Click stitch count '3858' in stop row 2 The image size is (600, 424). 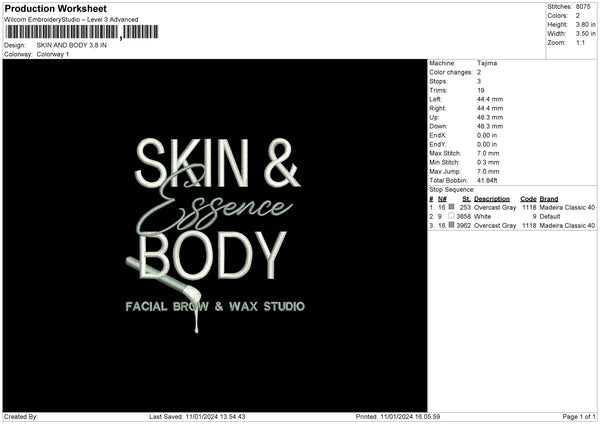coord(463,217)
